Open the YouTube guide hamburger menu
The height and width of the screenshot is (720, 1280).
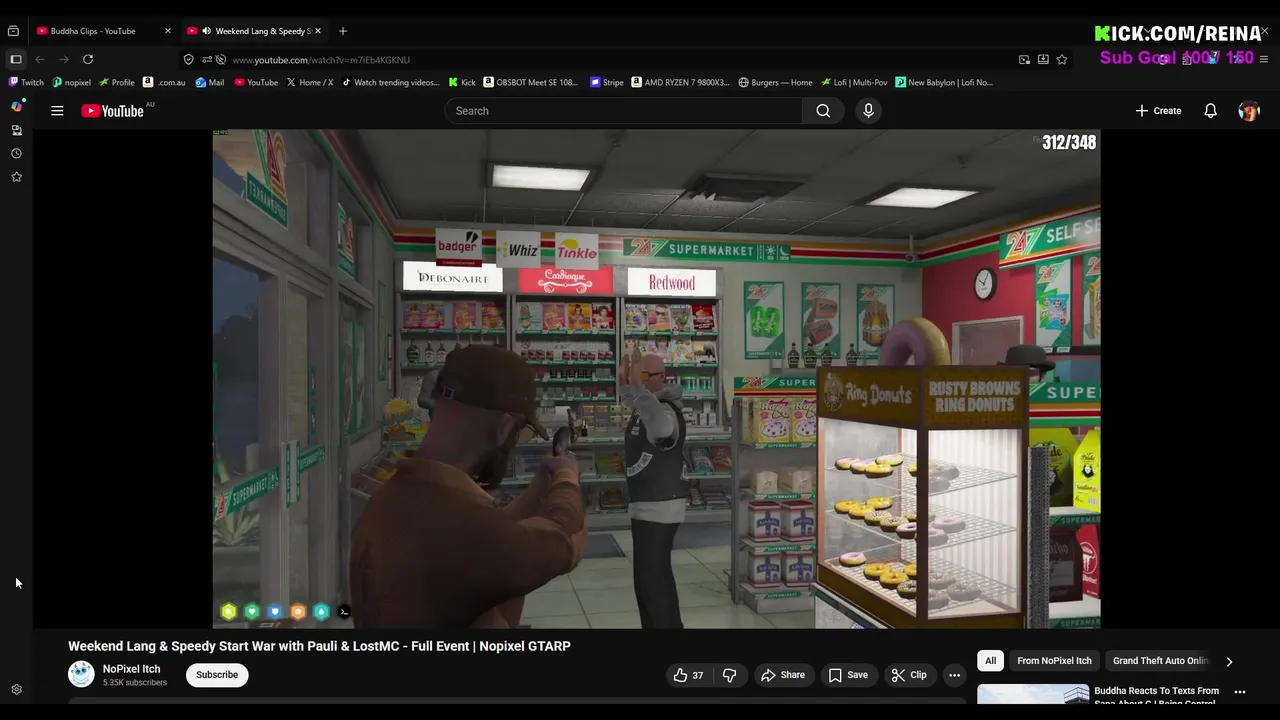click(x=57, y=111)
